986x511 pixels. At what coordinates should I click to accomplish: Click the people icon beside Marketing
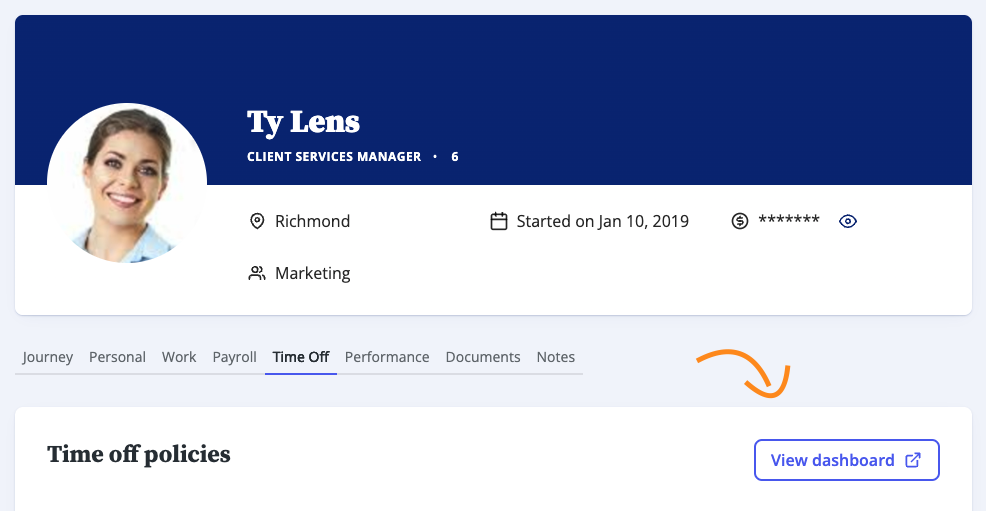(x=257, y=273)
